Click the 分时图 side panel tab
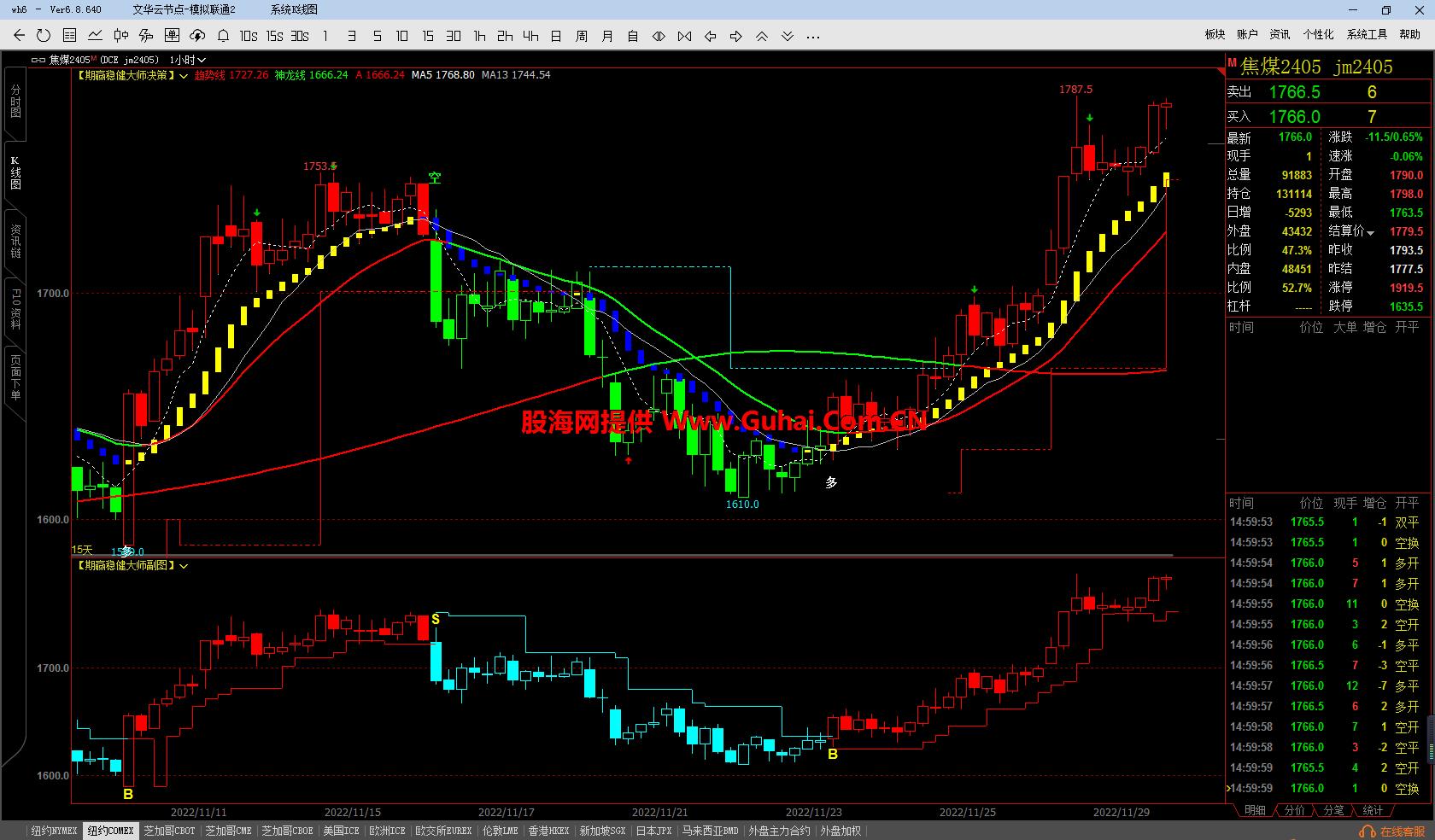Viewport: 1435px width, 840px height. (x=15, y=102)
